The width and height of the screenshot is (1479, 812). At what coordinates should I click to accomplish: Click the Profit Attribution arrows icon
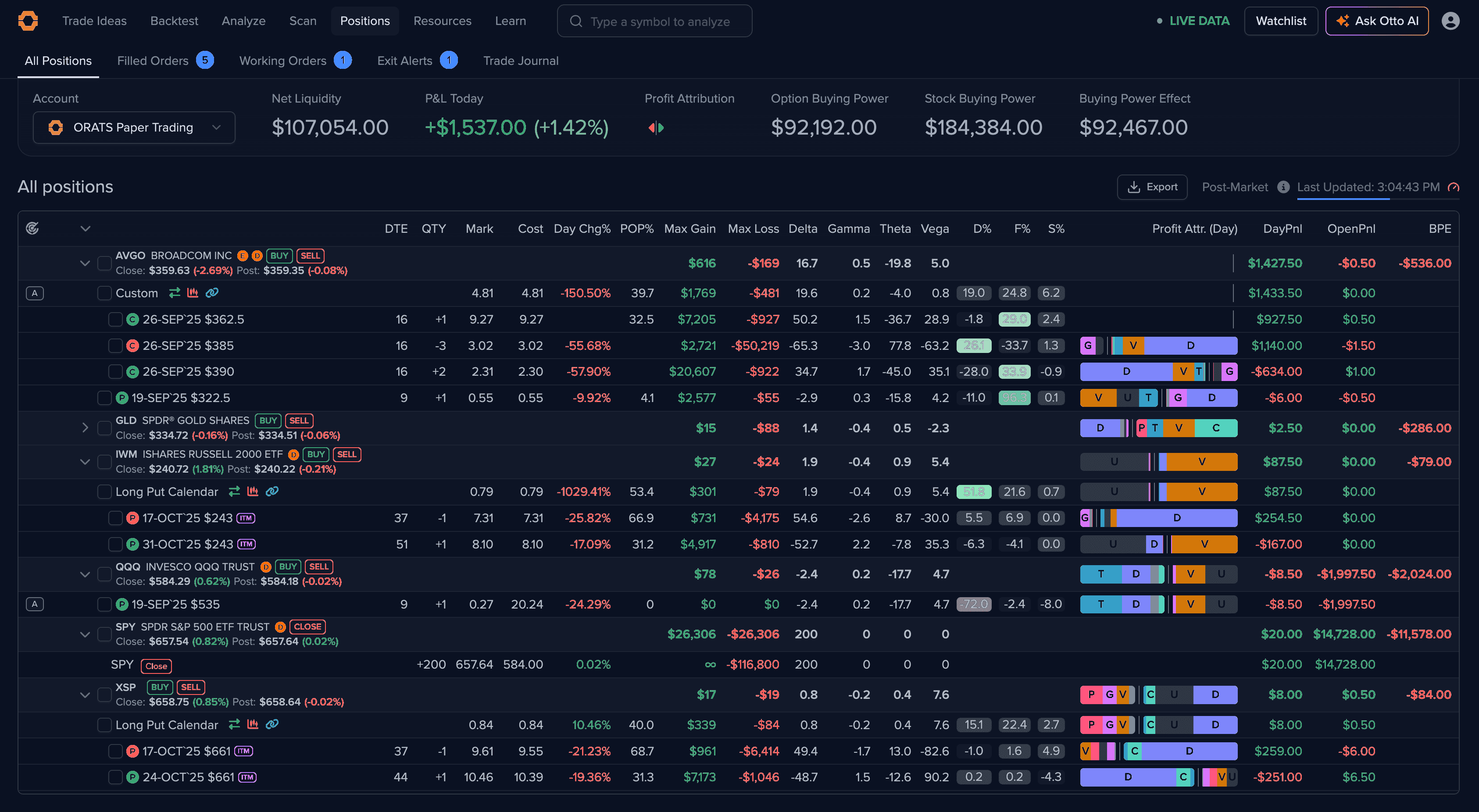[656, 128]
